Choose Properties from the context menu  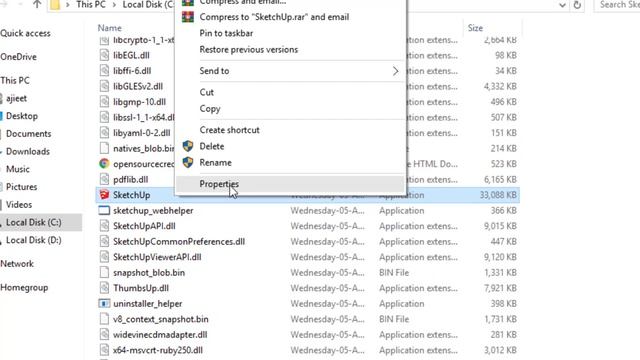pos(291,184)
